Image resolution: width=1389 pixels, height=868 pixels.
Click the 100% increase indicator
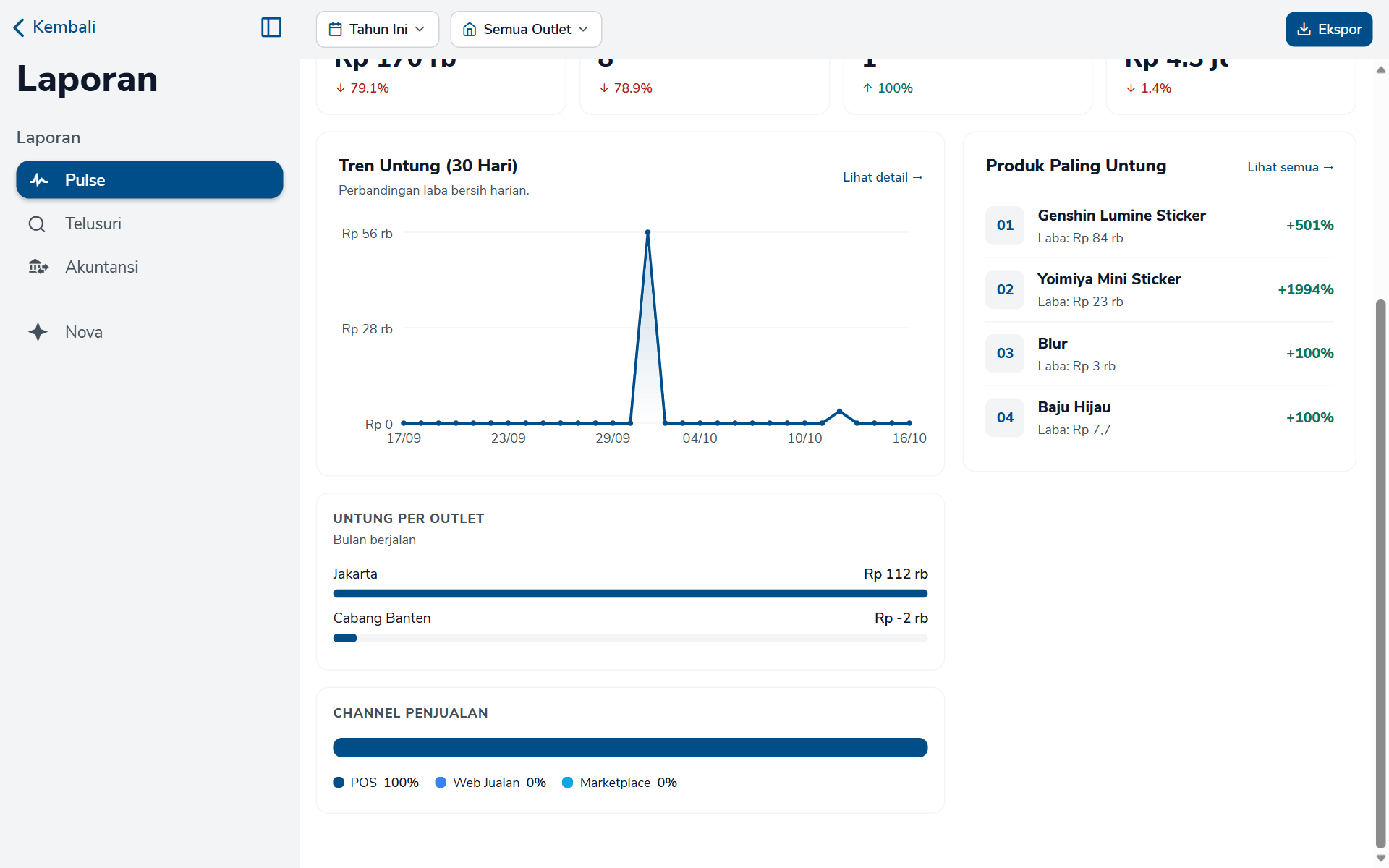point(888,88)
